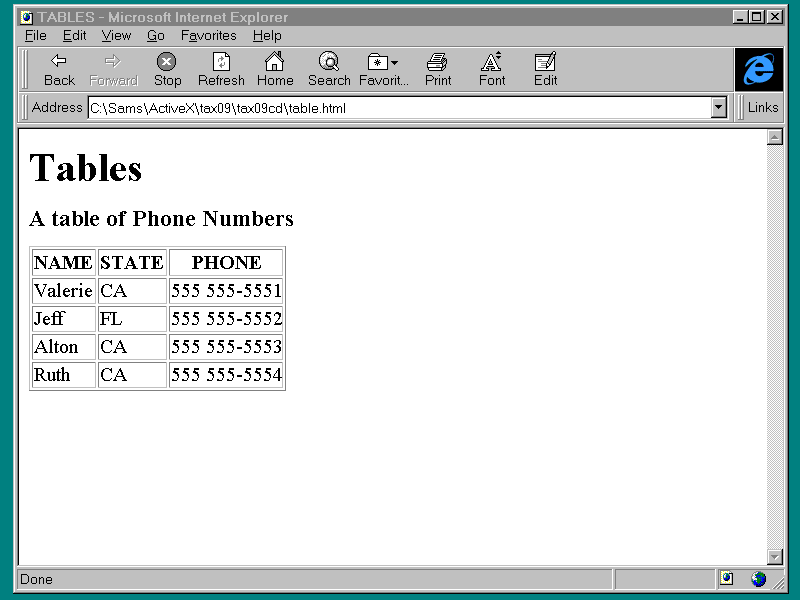Image resolution: width=800 pixels, height=600 pixels.
Task: Open the Search toolbar icon
Action: (328, 69)
